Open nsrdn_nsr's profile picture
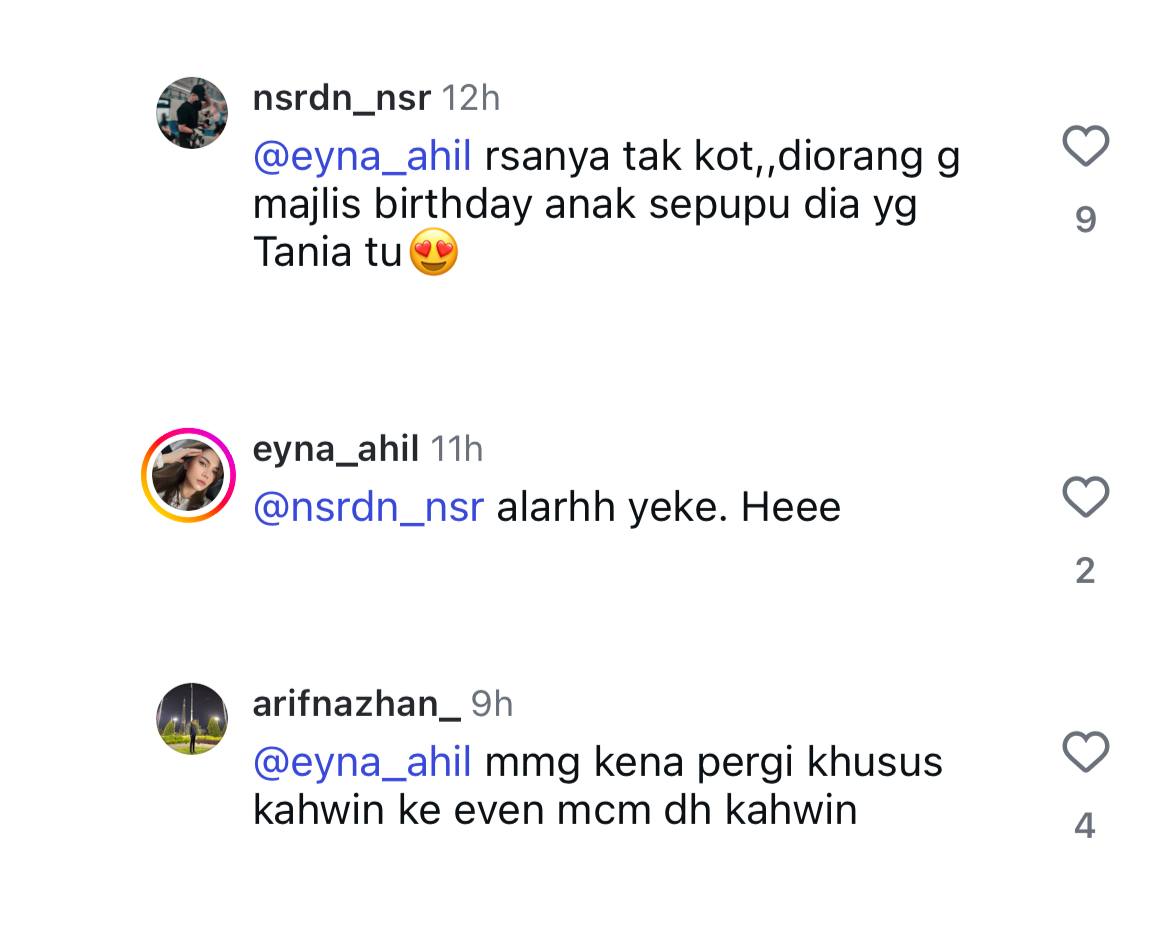Image resolution: width=1170 pixels, height=945 pixels. click(x=192, y=113)
